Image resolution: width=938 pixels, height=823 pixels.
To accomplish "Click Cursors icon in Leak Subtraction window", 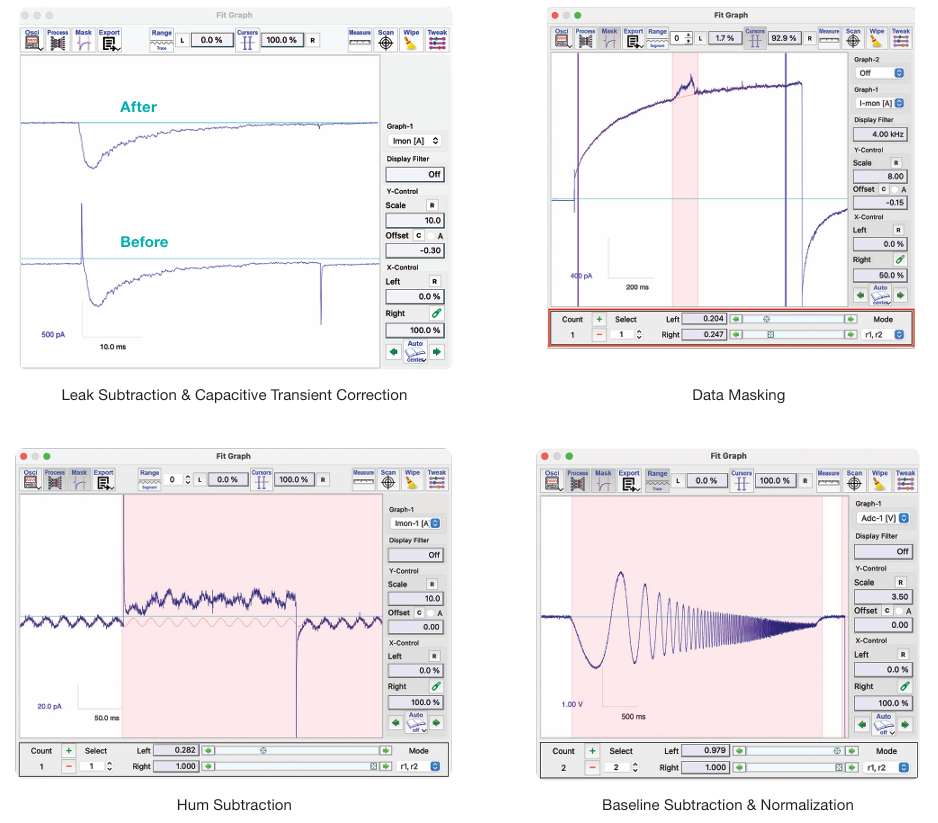I will [x=247, y=40].
